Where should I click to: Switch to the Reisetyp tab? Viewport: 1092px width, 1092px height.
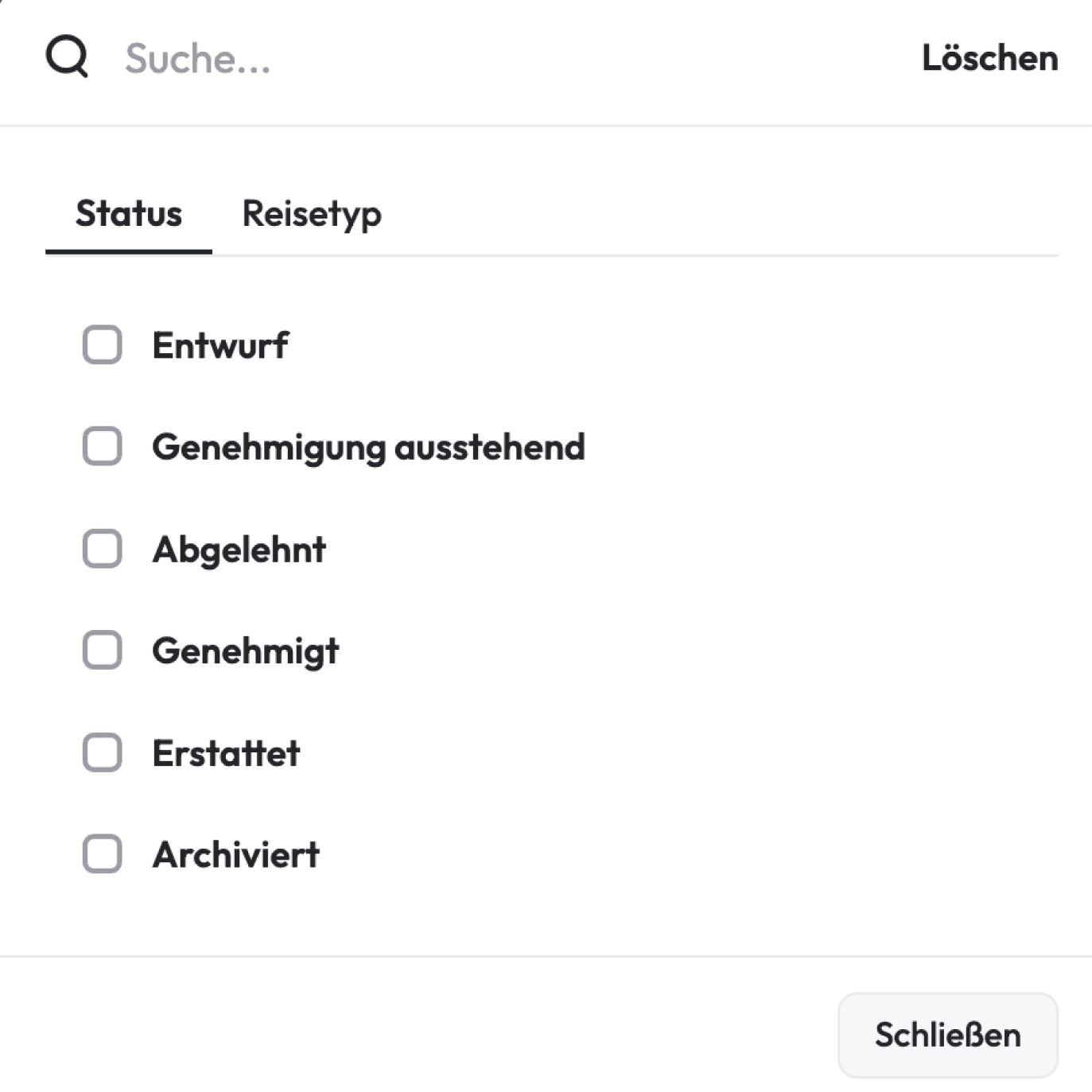312,213
